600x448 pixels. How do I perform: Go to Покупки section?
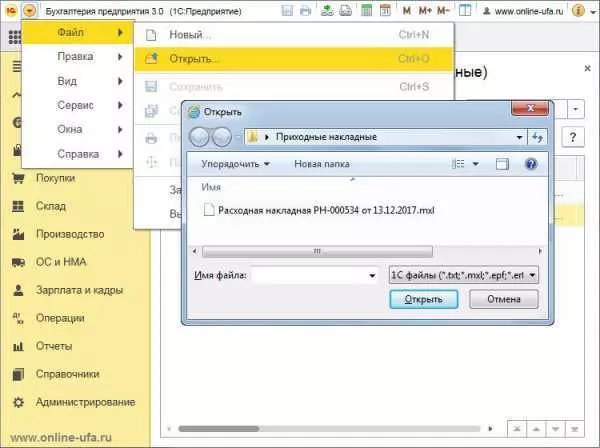tap(55, 178)
